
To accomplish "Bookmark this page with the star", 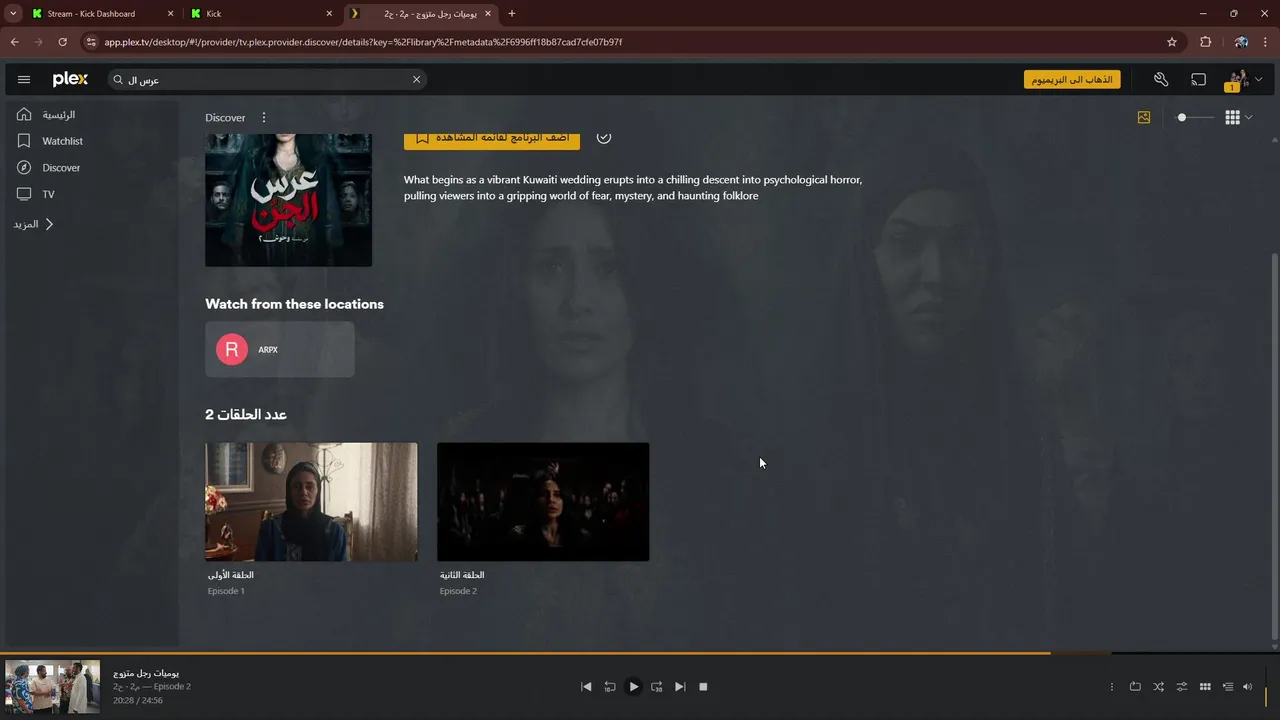I will 1172,42.
